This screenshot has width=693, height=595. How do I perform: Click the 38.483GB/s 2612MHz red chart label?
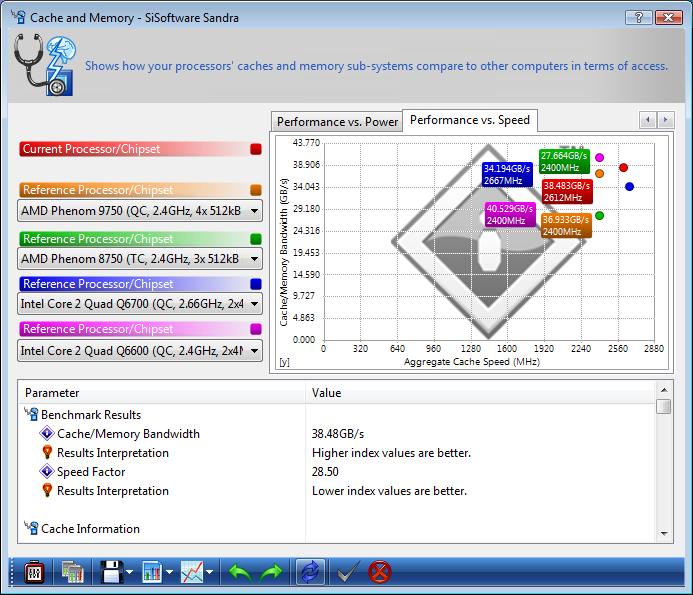567,191
